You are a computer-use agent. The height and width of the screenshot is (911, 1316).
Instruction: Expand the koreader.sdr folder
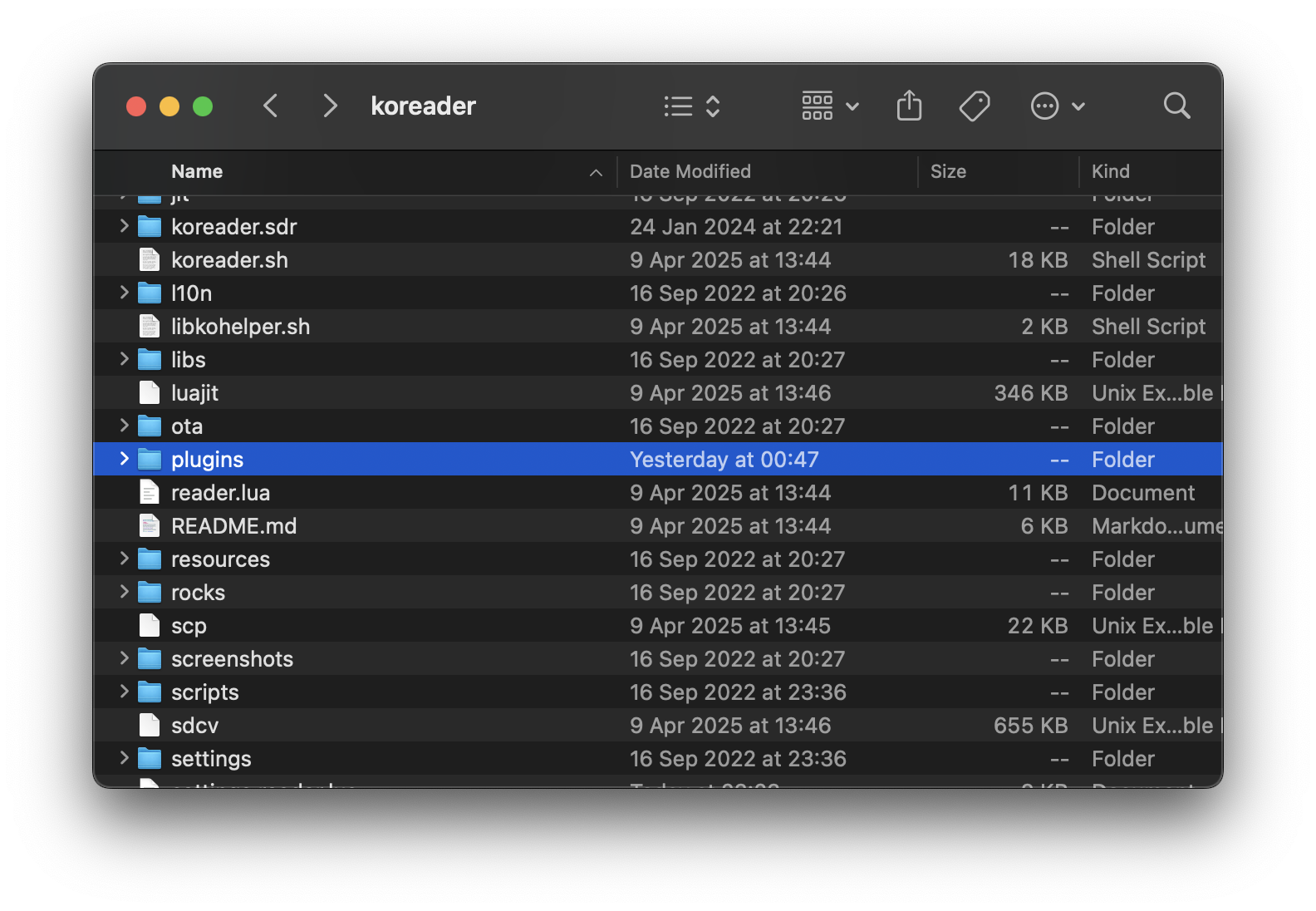pyautogui.click(x=124, y=225)
